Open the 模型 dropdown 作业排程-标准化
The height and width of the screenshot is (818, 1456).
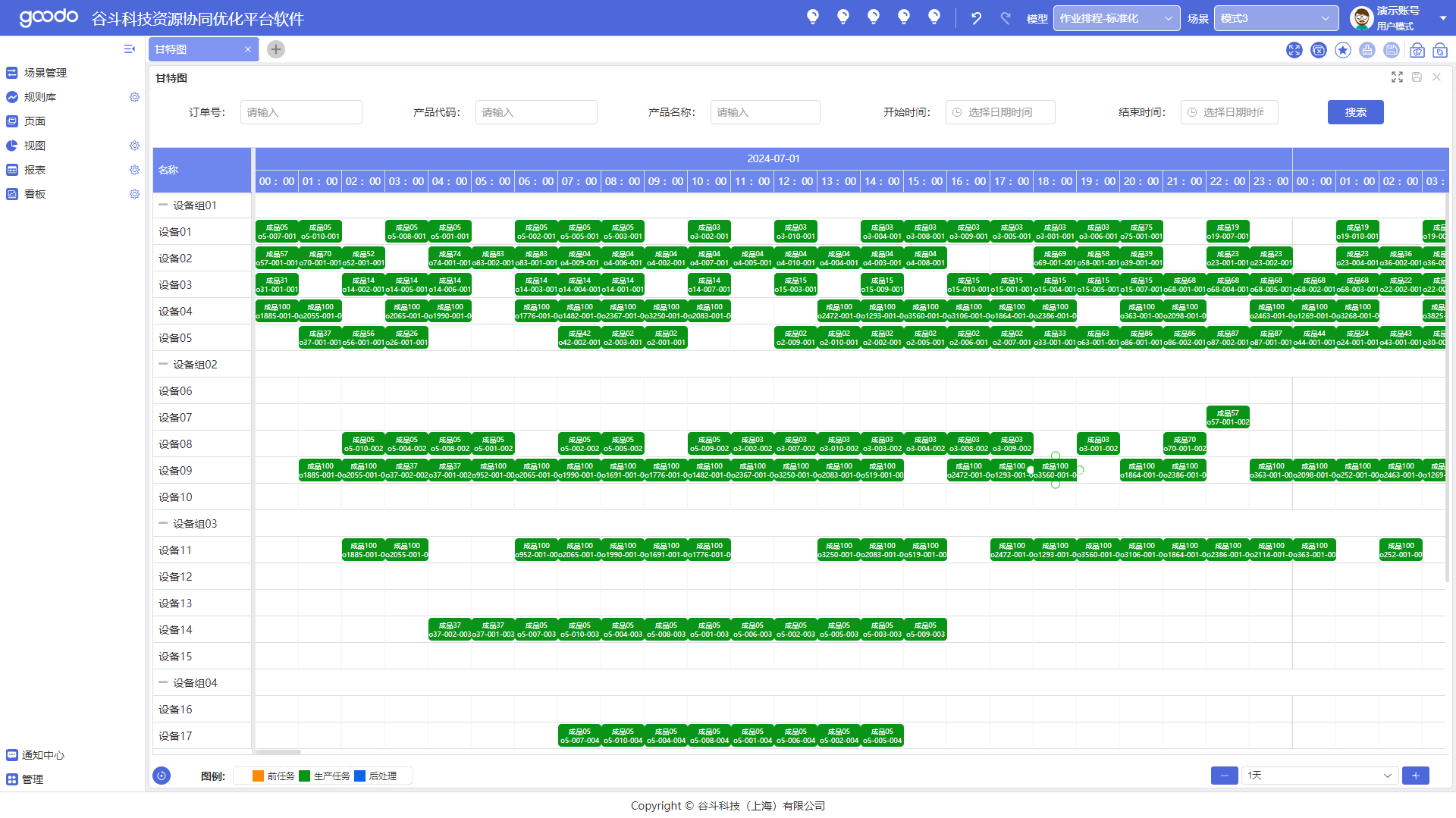click(x=1116, y=18)
